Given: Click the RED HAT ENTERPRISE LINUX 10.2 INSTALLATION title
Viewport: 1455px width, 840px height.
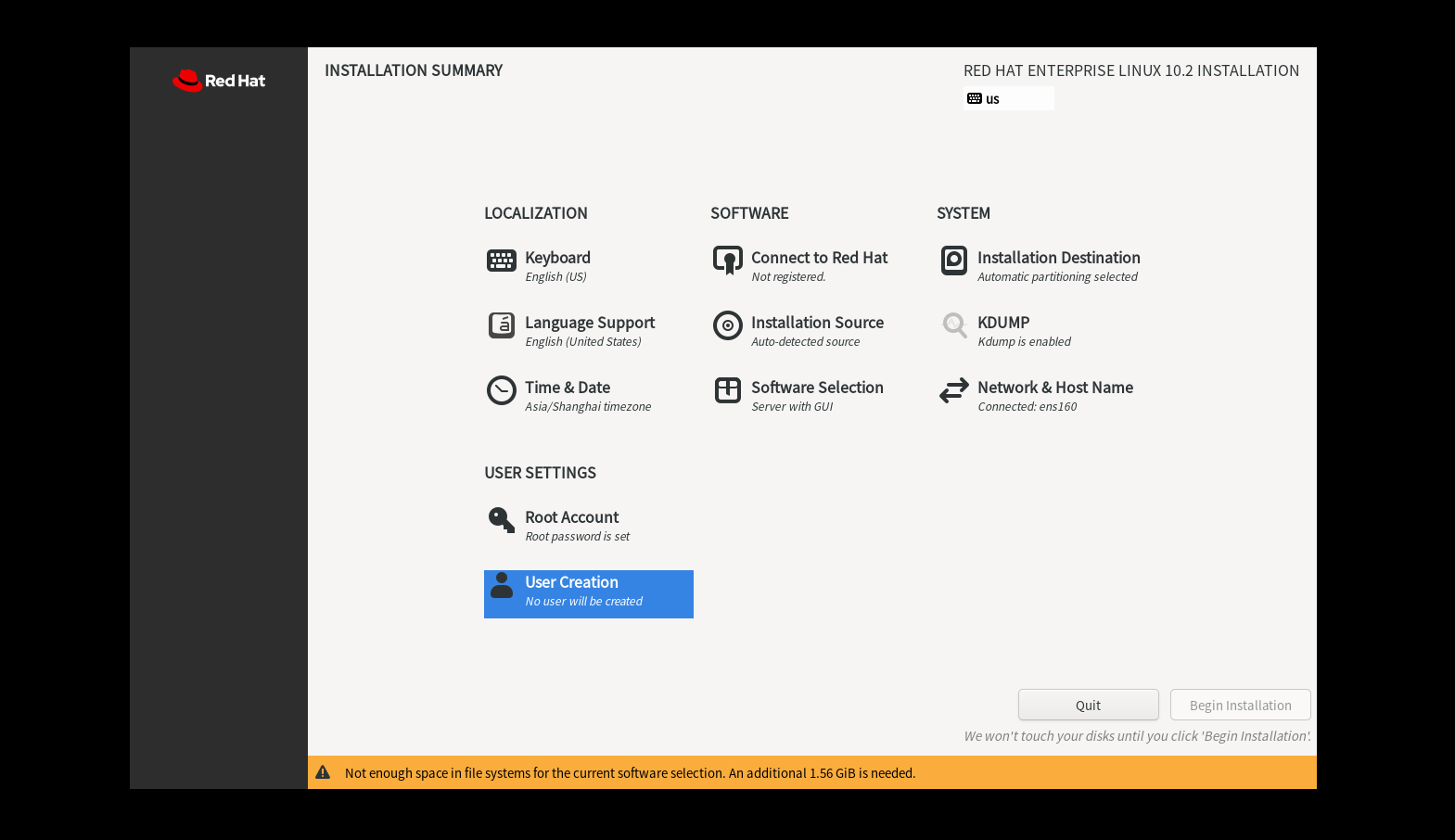Looking at the screenshot, I should 1131,70.
